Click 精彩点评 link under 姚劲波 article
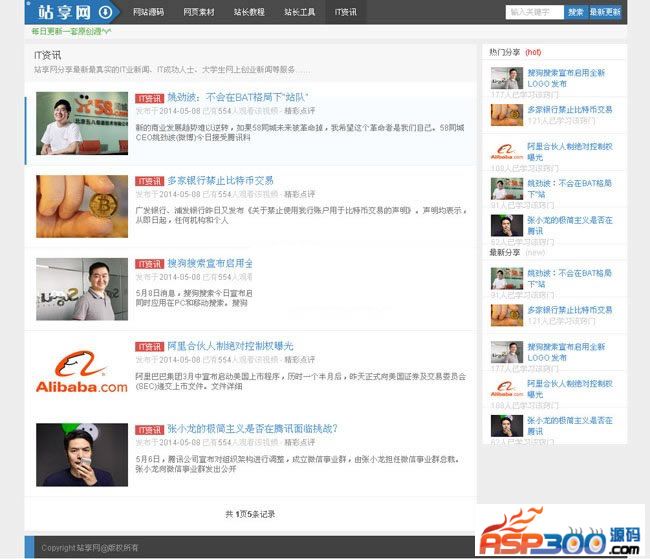Viewport: 650px width, 559px height. coord(300,111)
